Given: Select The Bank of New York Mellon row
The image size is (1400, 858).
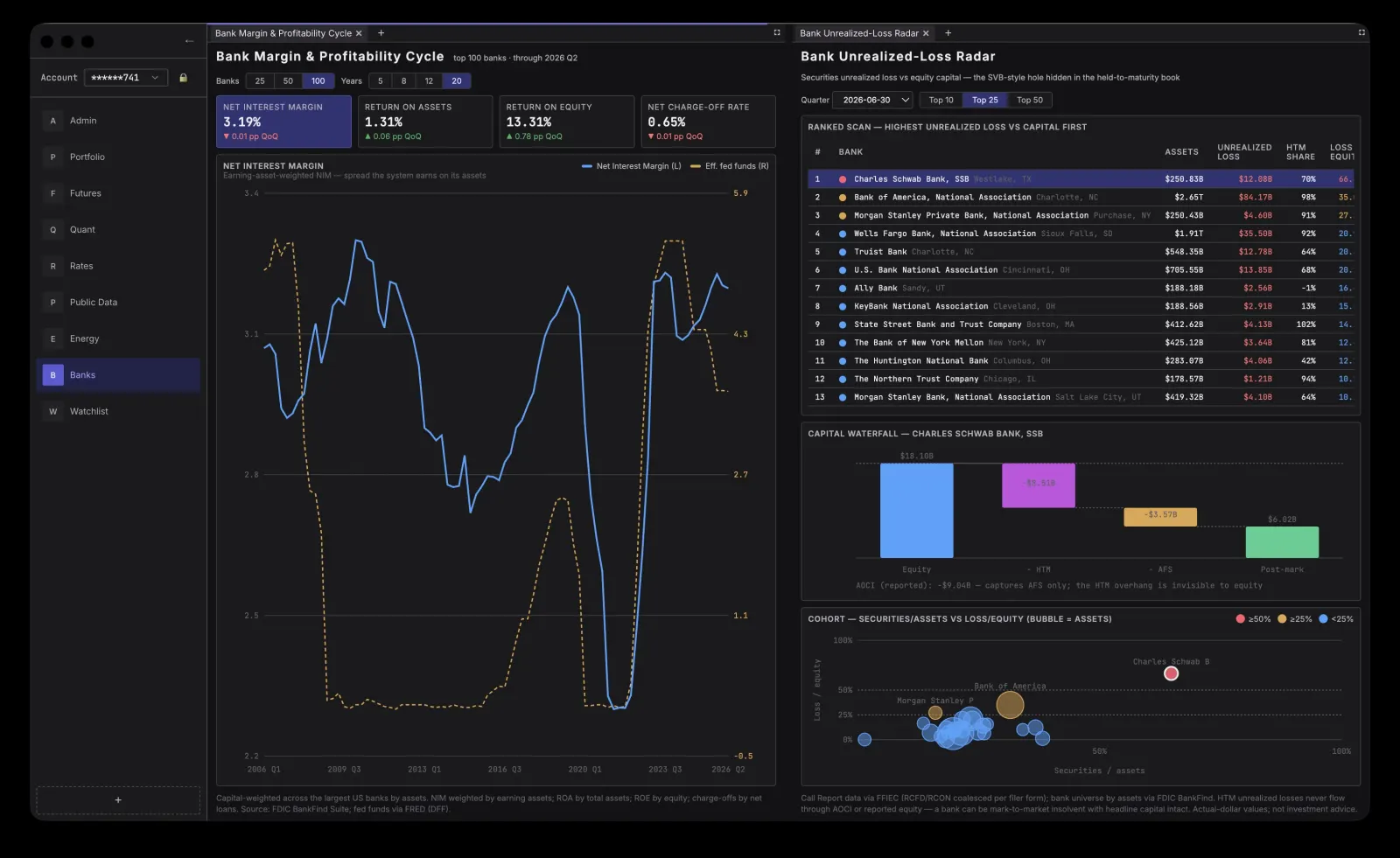Looking at the screenshot, I should (x=1081, y=343).
